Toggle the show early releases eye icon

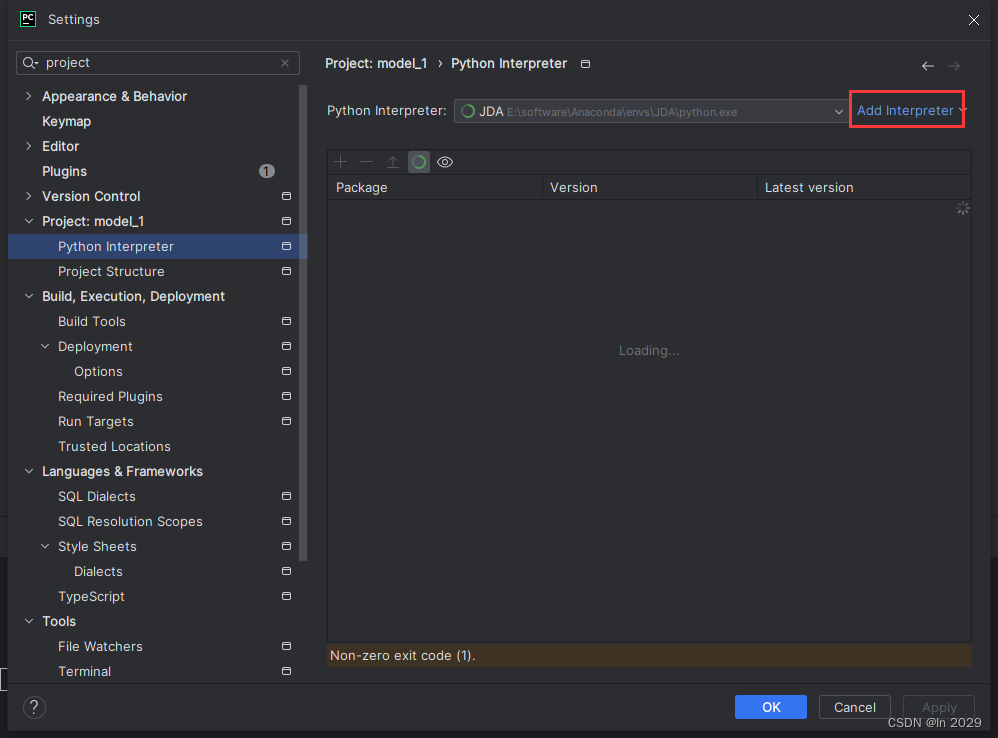pos(445,162)
